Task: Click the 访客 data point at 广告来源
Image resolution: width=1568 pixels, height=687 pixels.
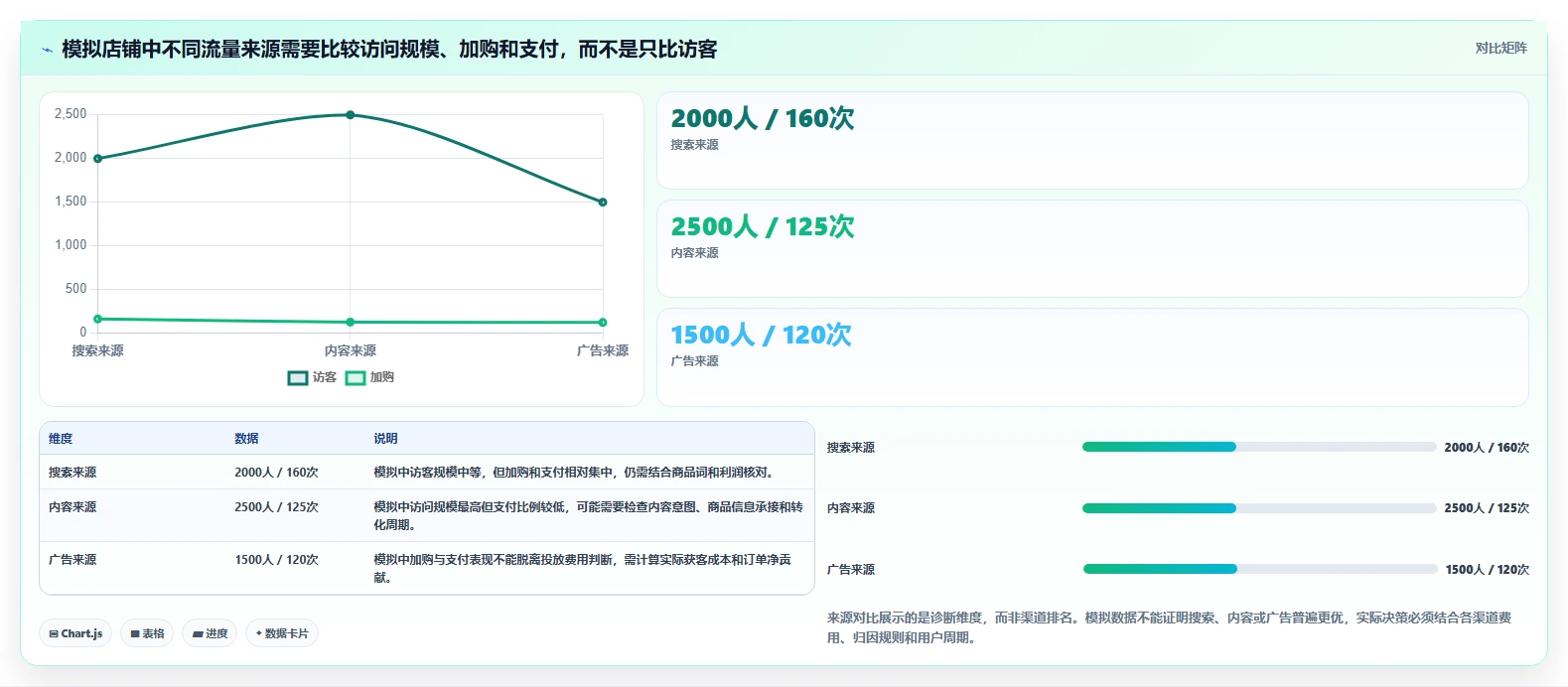Action: coord(603,203)
